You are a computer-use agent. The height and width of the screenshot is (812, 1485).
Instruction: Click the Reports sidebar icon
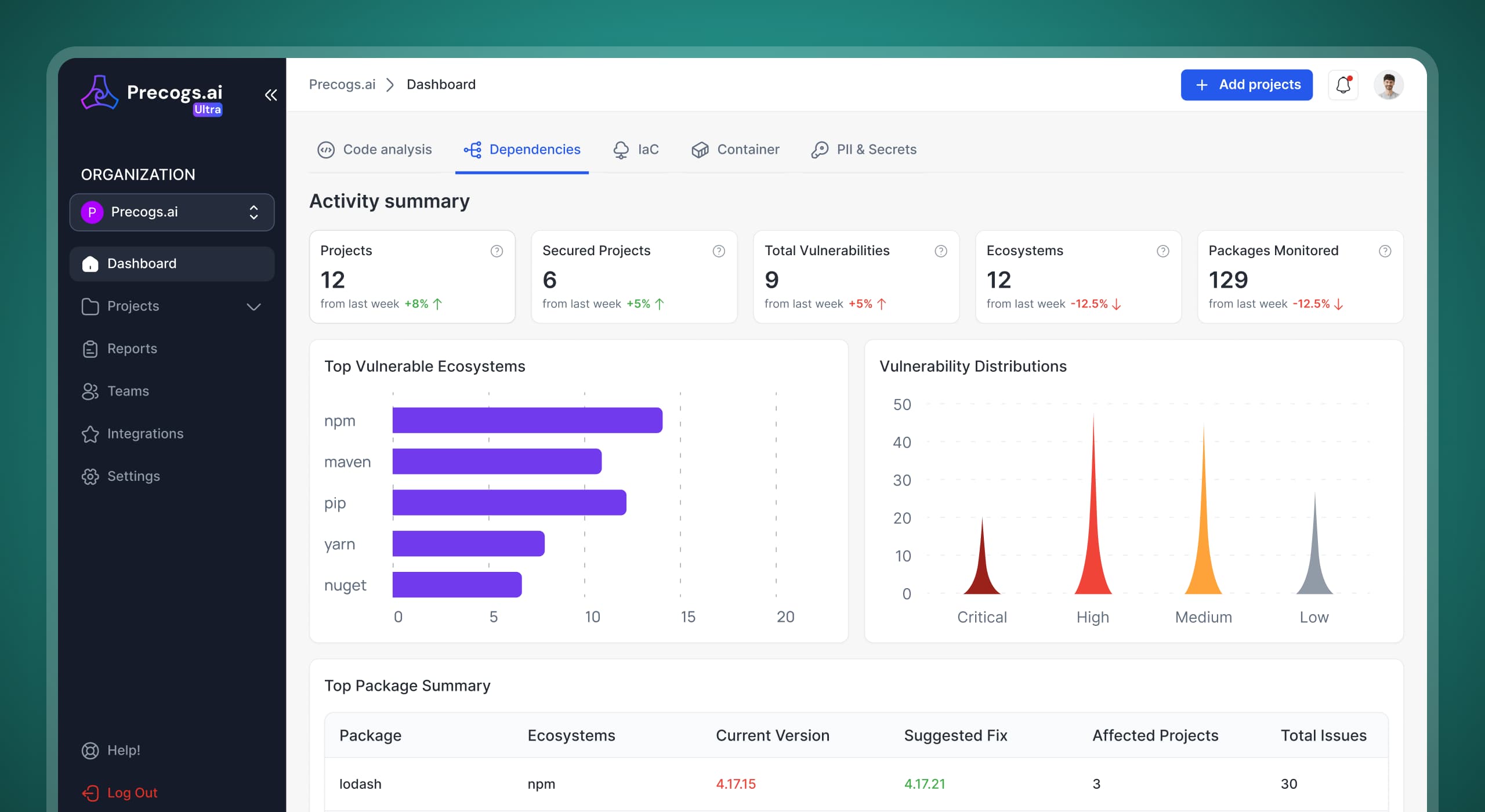pyautogui.click(x=90, y=349)
